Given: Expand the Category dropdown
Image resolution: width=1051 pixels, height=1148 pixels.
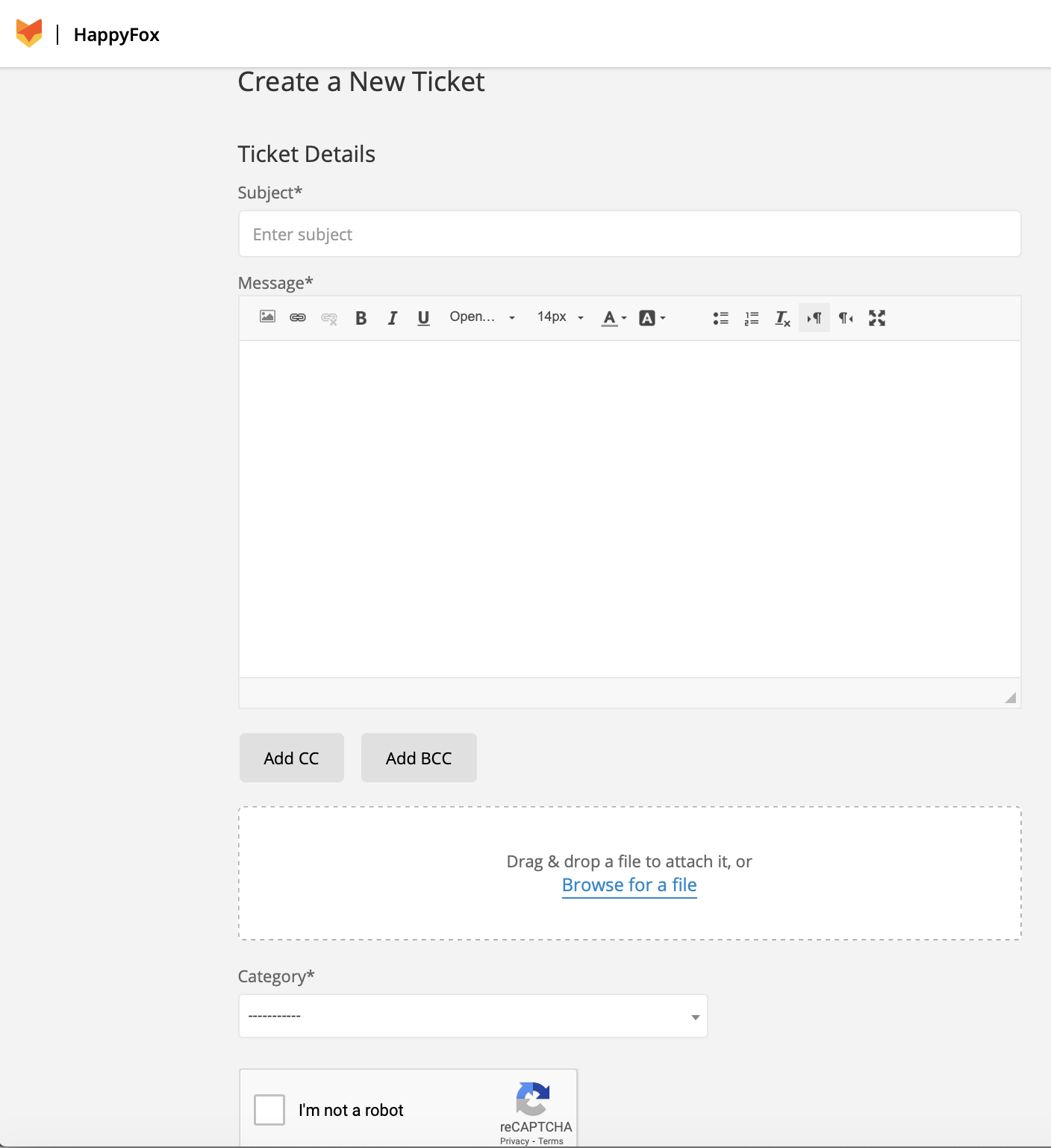Looking at the screenshot, I should click(x=473, y=1016).
